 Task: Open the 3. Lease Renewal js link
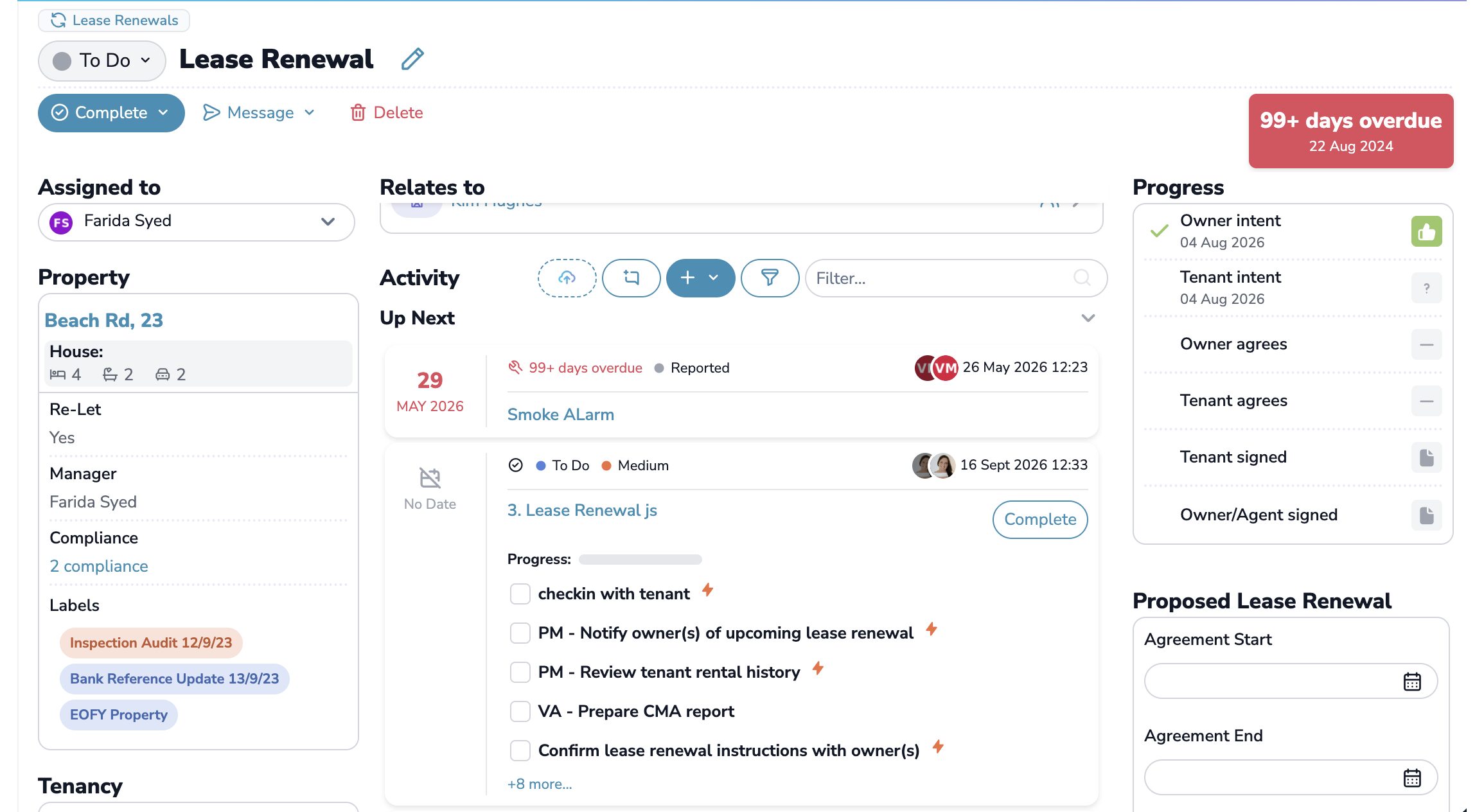coord(582,510)
